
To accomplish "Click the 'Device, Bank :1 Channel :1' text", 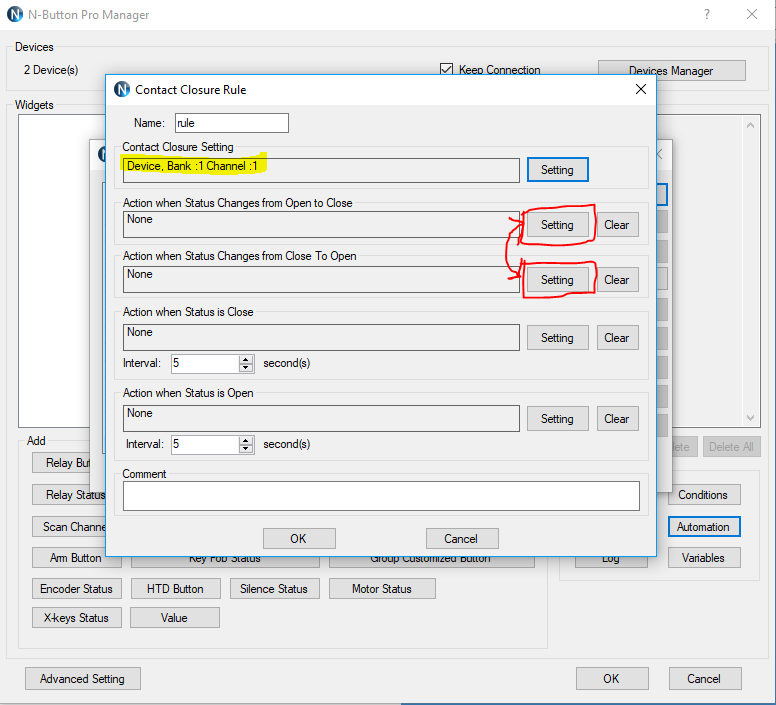I will point(193,166).
